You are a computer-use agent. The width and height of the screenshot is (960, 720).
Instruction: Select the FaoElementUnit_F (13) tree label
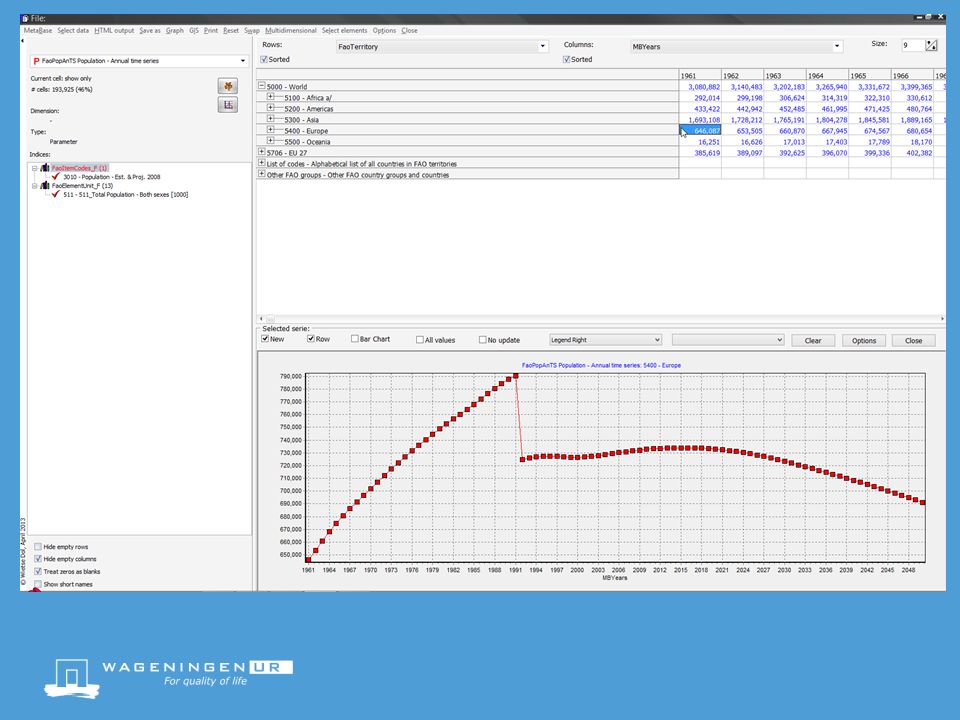[x=82, y=186]
